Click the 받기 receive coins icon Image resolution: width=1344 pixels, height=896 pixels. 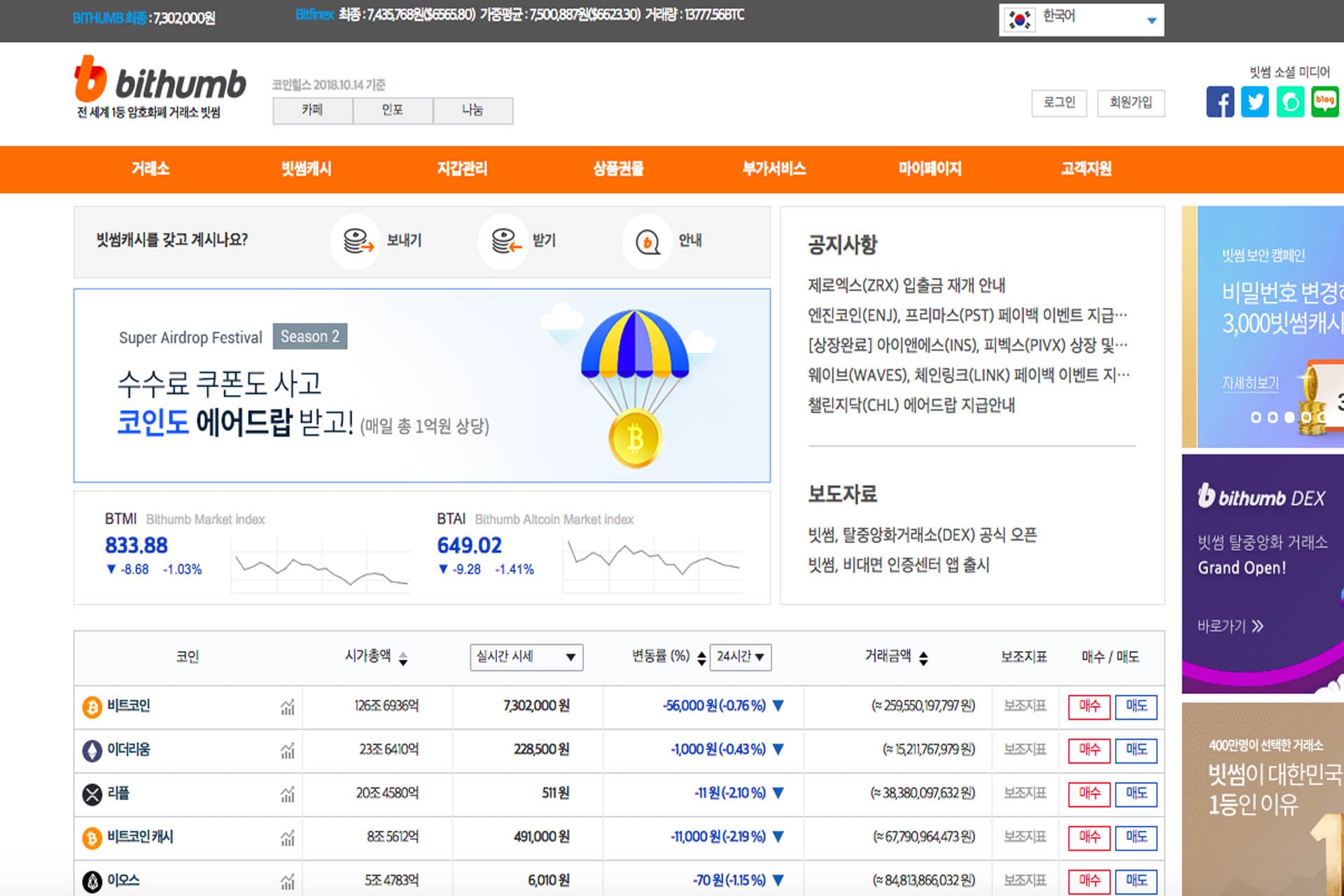tap(505, 241)
